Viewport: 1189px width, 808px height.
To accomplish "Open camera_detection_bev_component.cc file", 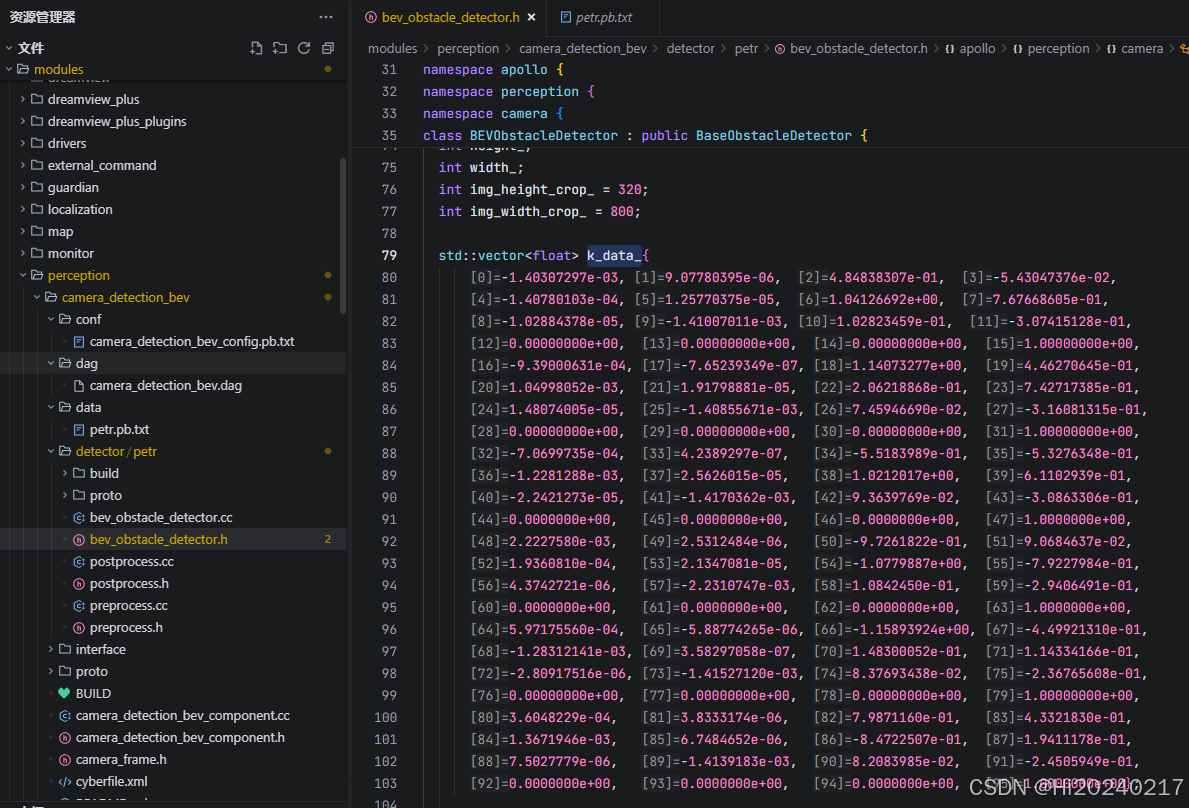I will coord(182,715).
